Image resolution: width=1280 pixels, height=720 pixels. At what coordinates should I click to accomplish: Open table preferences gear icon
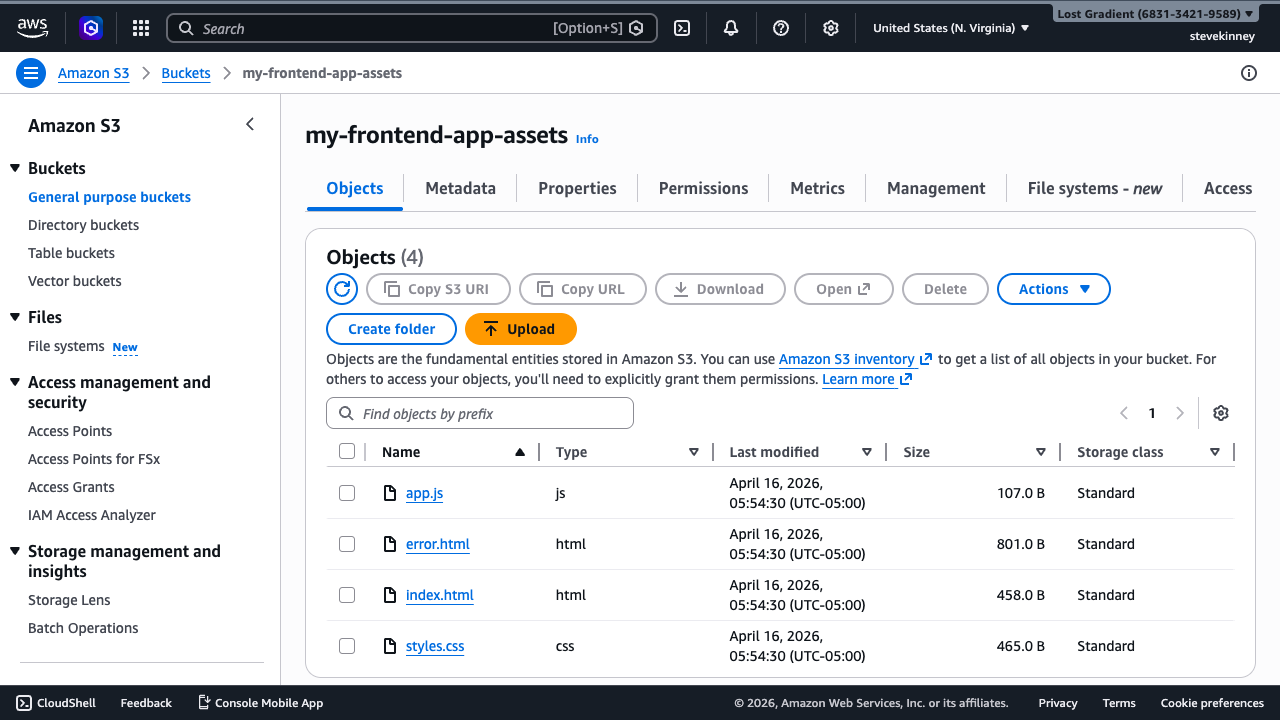1220,413
